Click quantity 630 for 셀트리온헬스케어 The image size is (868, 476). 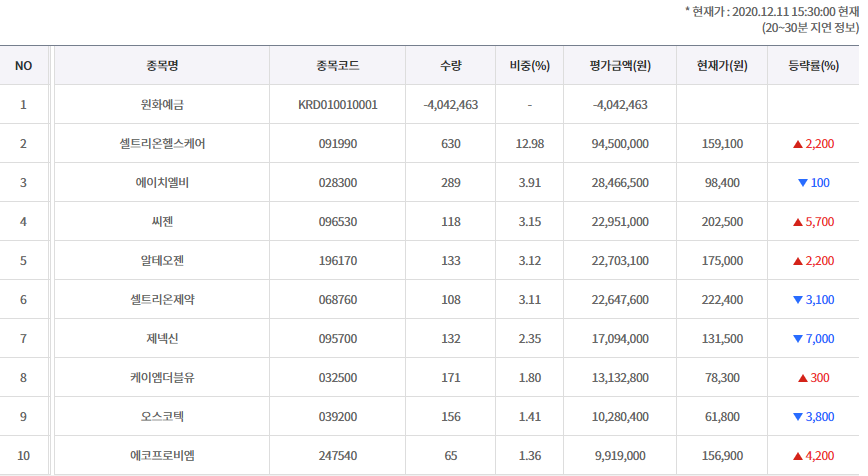pyautogui.click(x=451, y=144)
